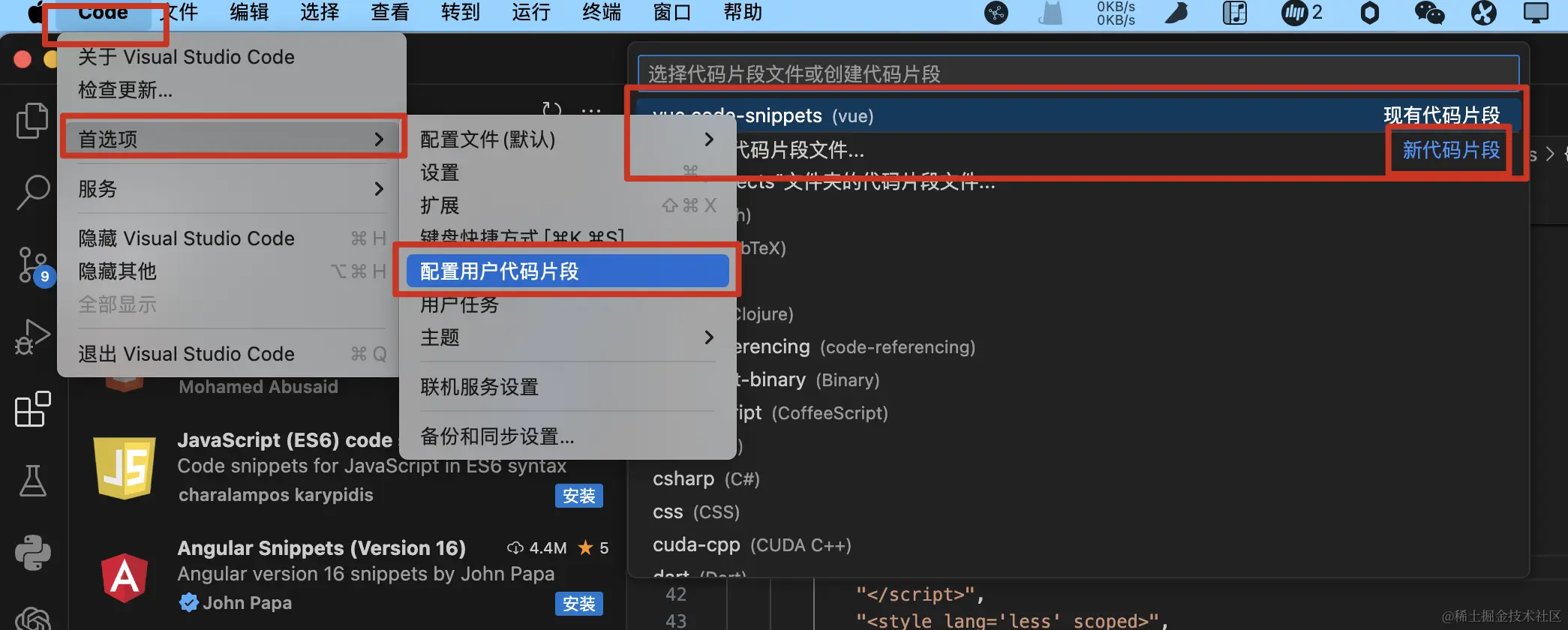Click the music note icon in menu bar
This screenshot has height=630, width=1568.
1235,13
